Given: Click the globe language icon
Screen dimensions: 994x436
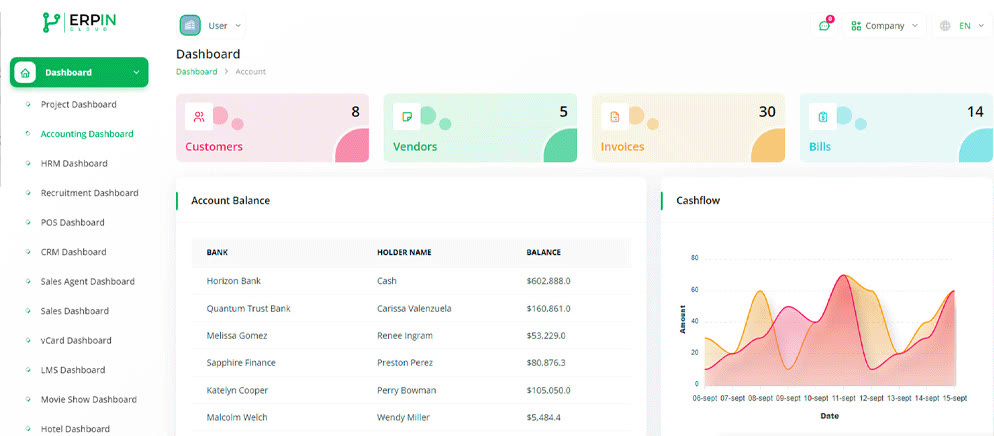Looking at the screenshot, I should [945, 26].
